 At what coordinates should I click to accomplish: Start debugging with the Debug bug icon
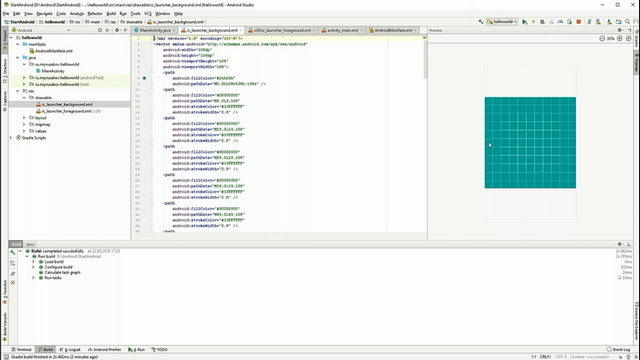tap(542, 22)
